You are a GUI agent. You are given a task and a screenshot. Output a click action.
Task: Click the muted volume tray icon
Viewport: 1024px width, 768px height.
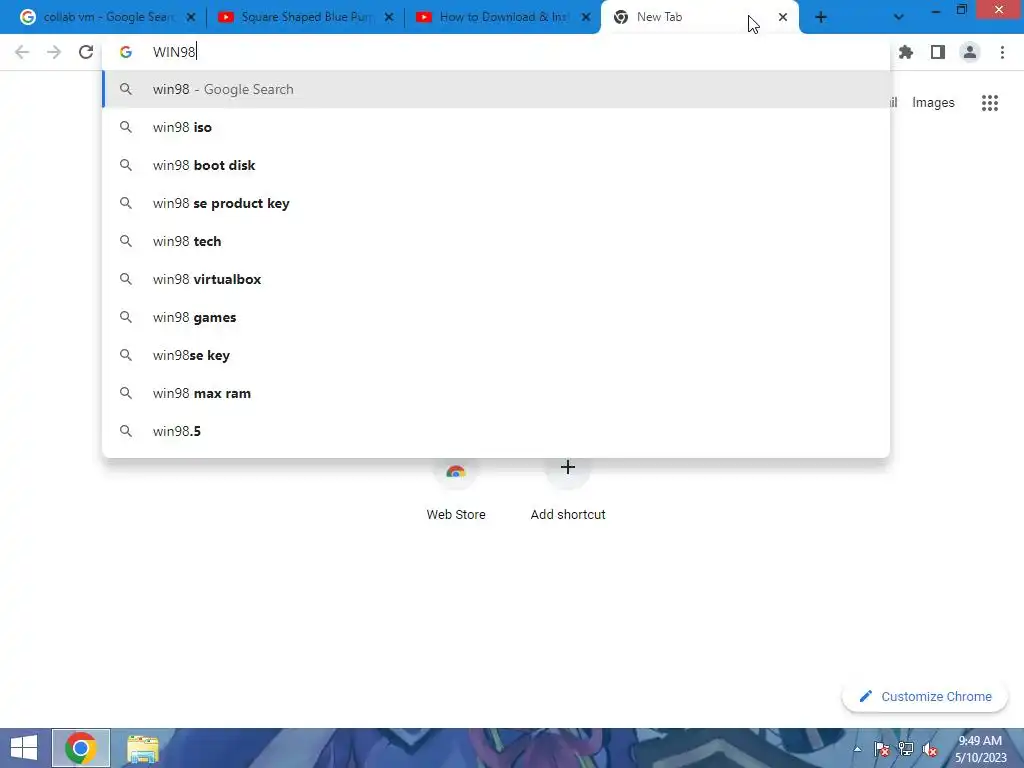point(930,749)
